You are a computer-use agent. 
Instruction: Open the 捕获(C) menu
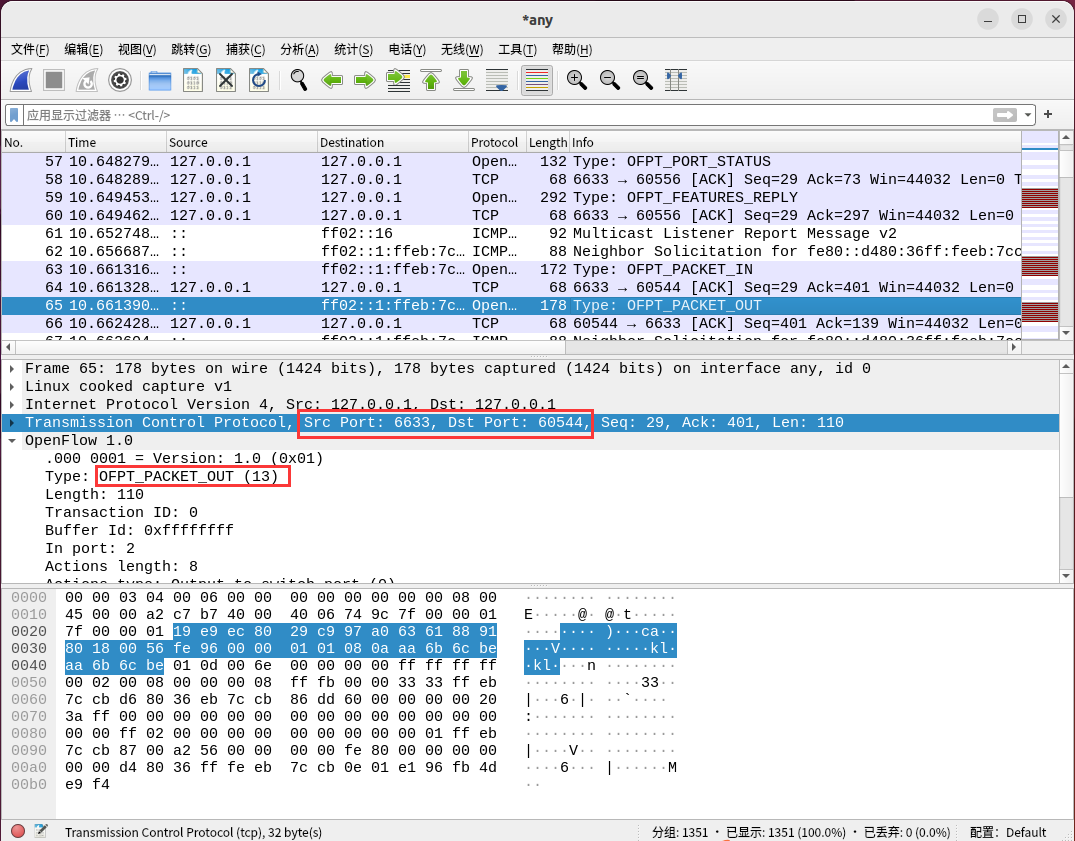pyautogui.click(x=245, y=49)
